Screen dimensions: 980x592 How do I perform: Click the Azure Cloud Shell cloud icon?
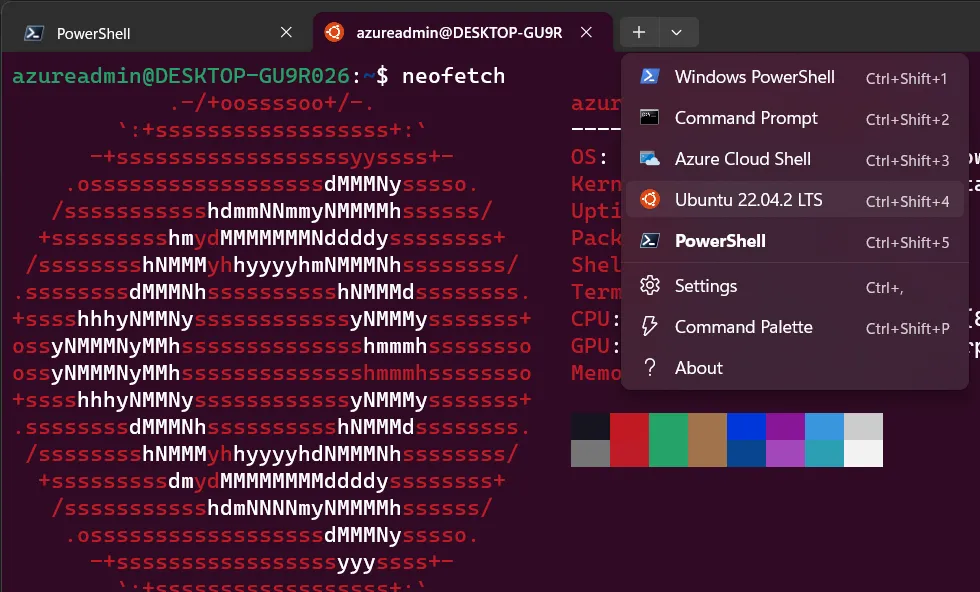pyautogui.click(x=650, y=159)
